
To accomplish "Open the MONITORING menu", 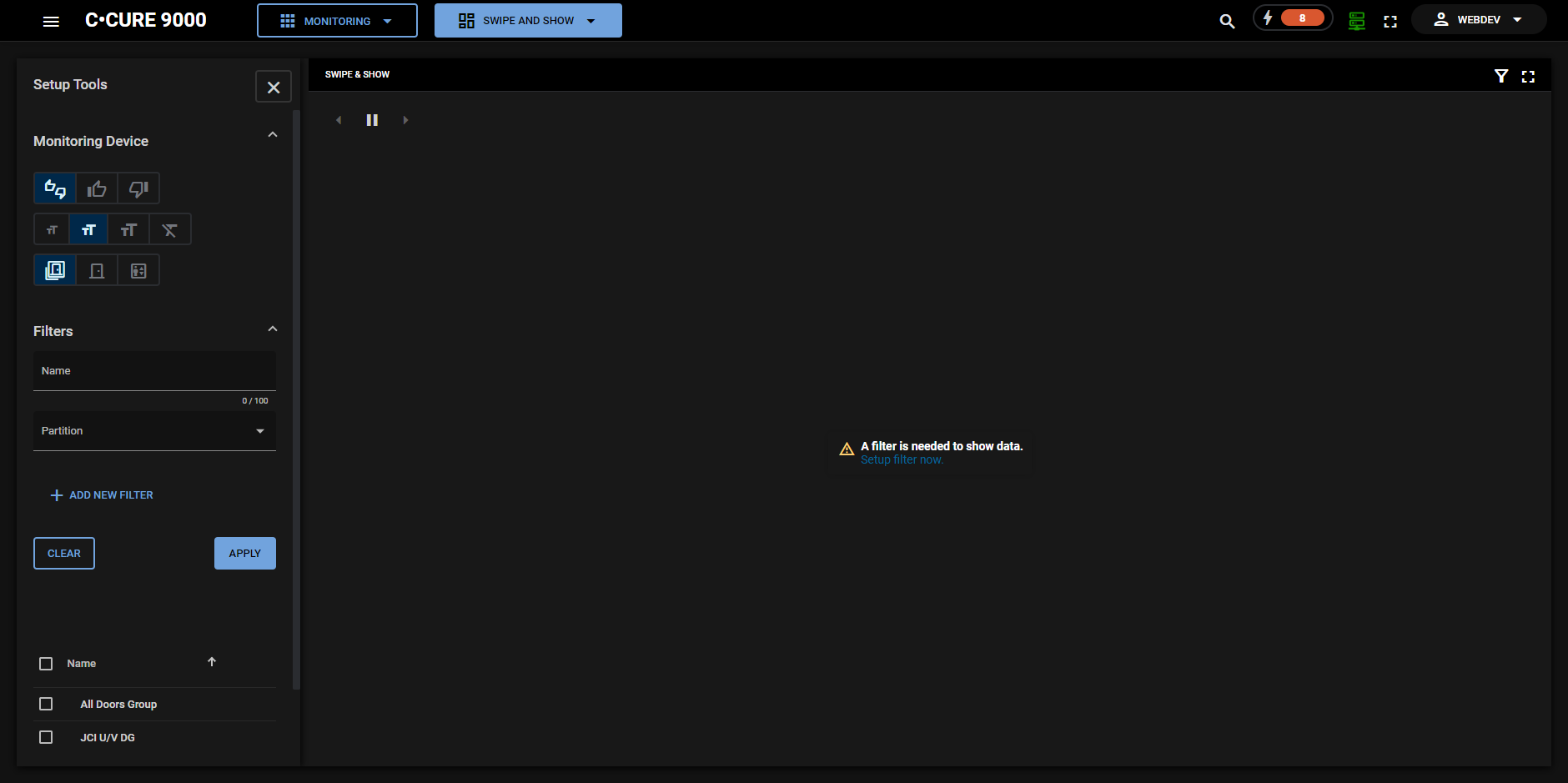I will pos(337,20).
